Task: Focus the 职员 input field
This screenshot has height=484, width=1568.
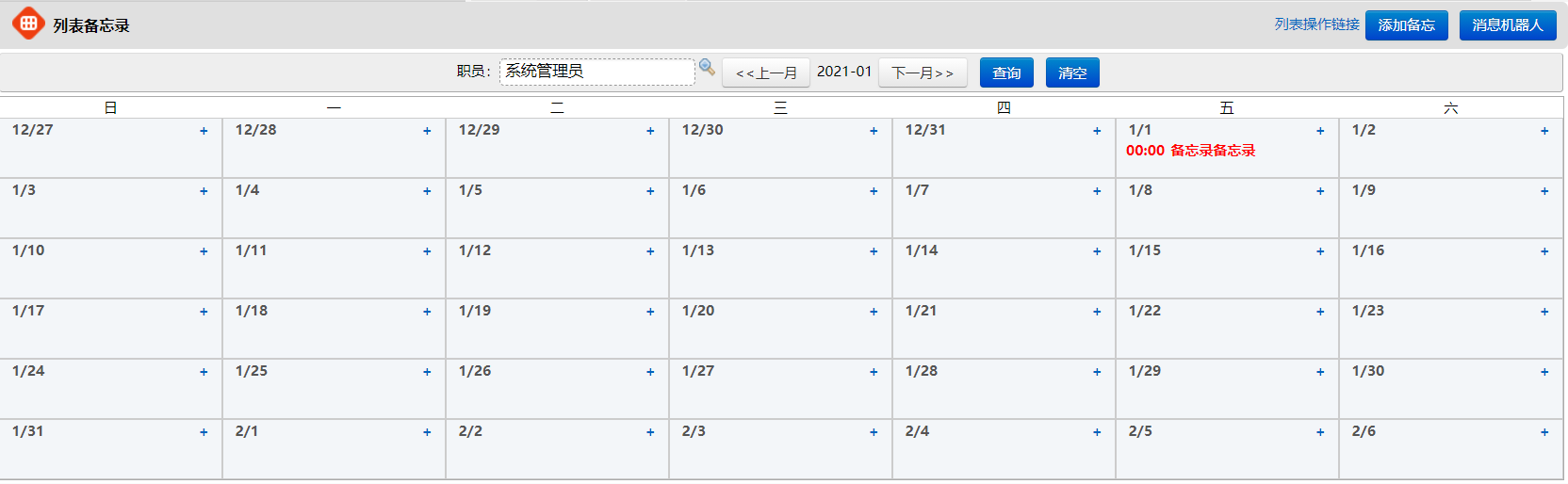Action: [596, 72]
